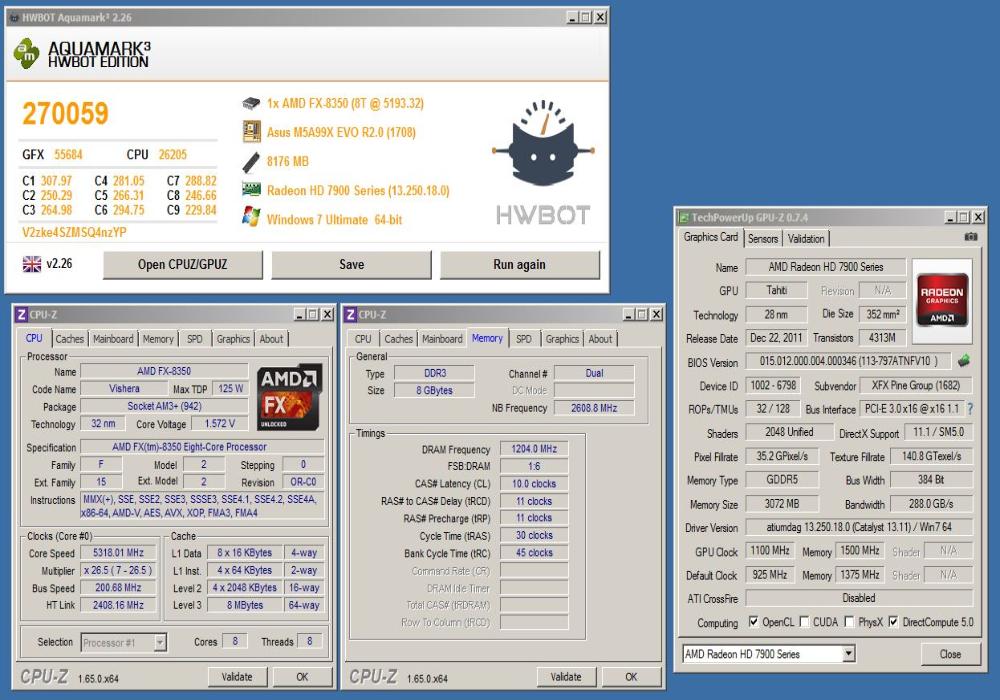Open Graphics tab in CPU-Z Memory window

click(562, 339)
